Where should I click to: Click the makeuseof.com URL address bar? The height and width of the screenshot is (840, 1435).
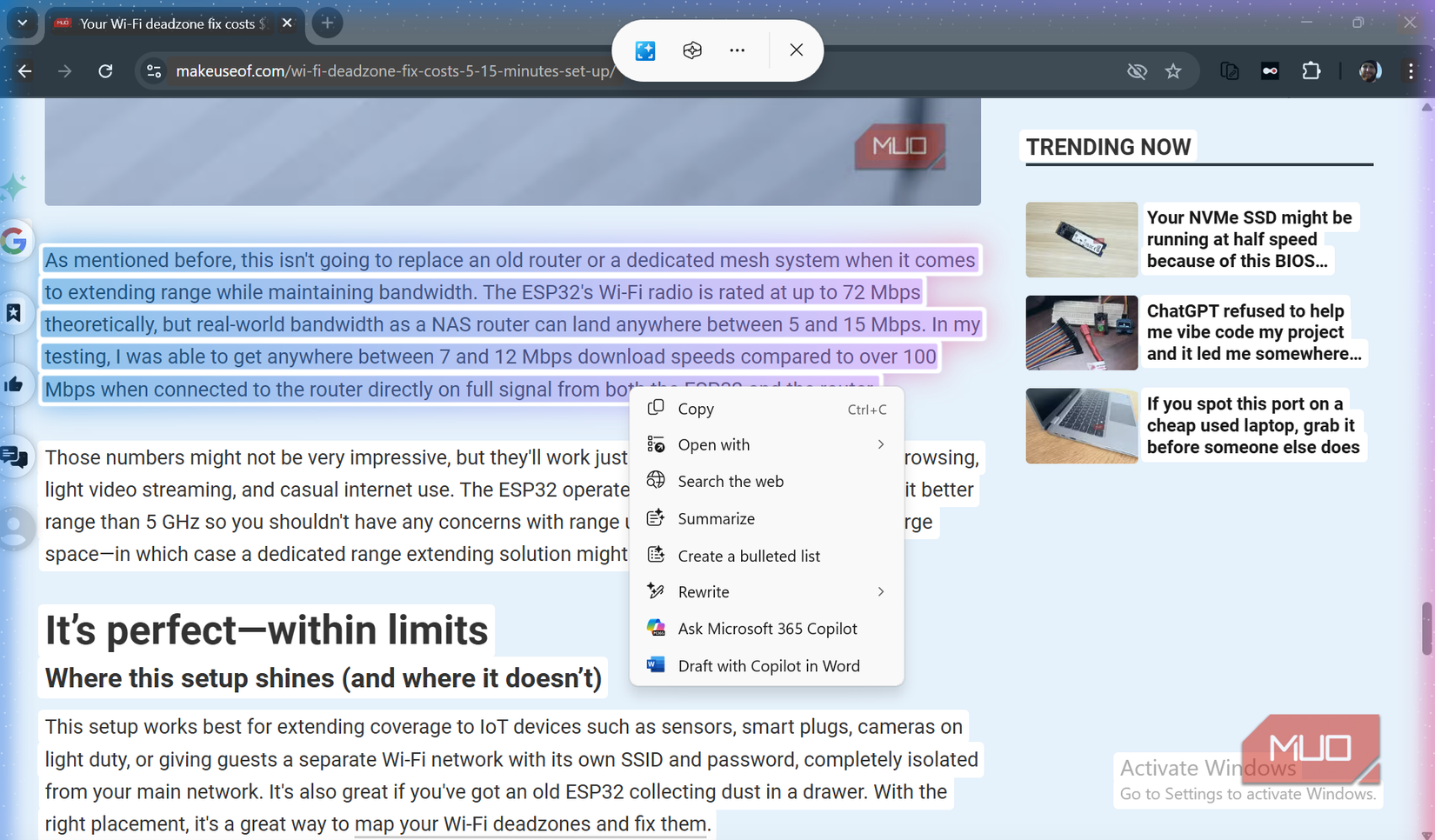396,71
